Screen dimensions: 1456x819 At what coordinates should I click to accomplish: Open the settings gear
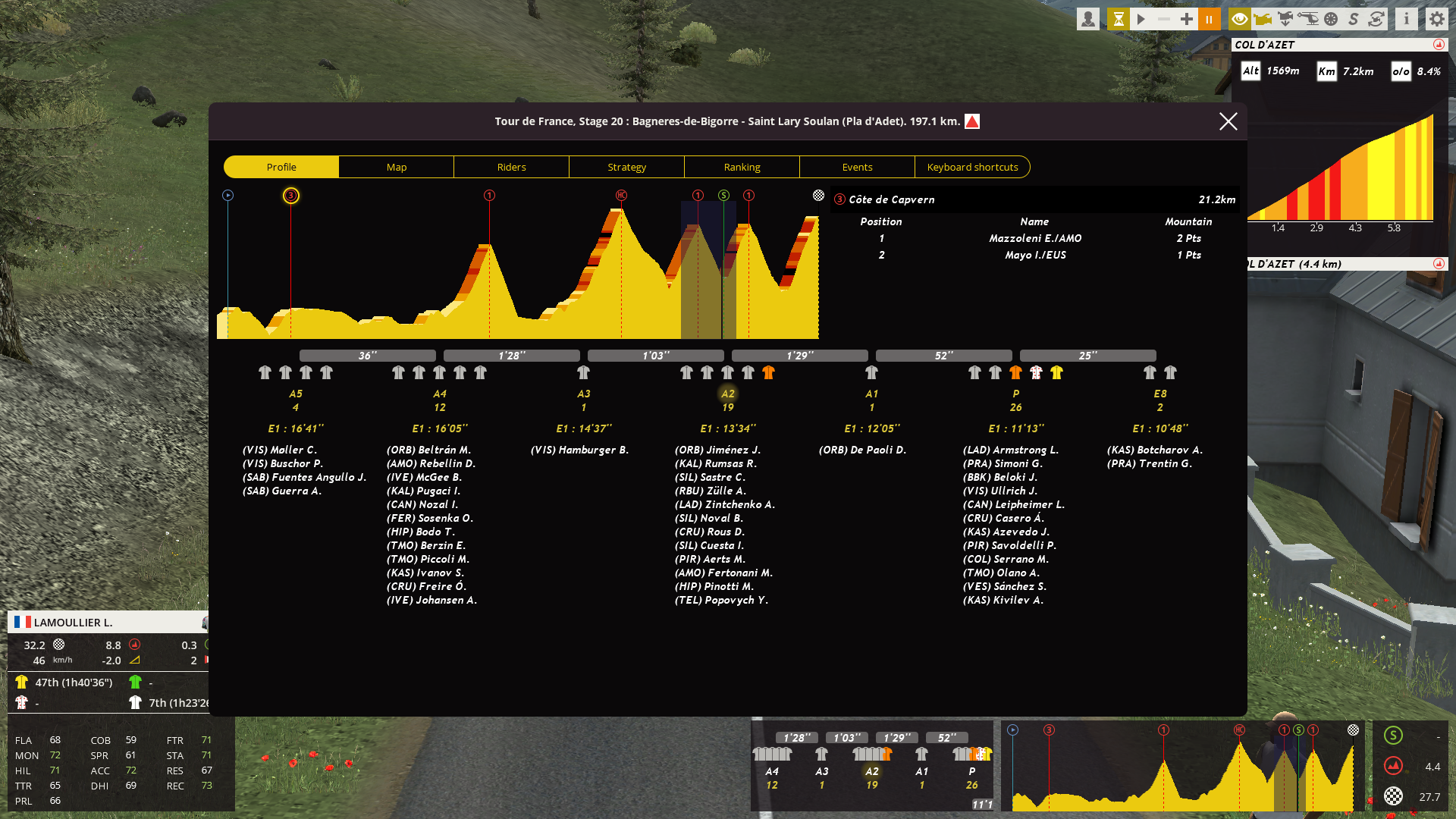[x=1437, y=19]
